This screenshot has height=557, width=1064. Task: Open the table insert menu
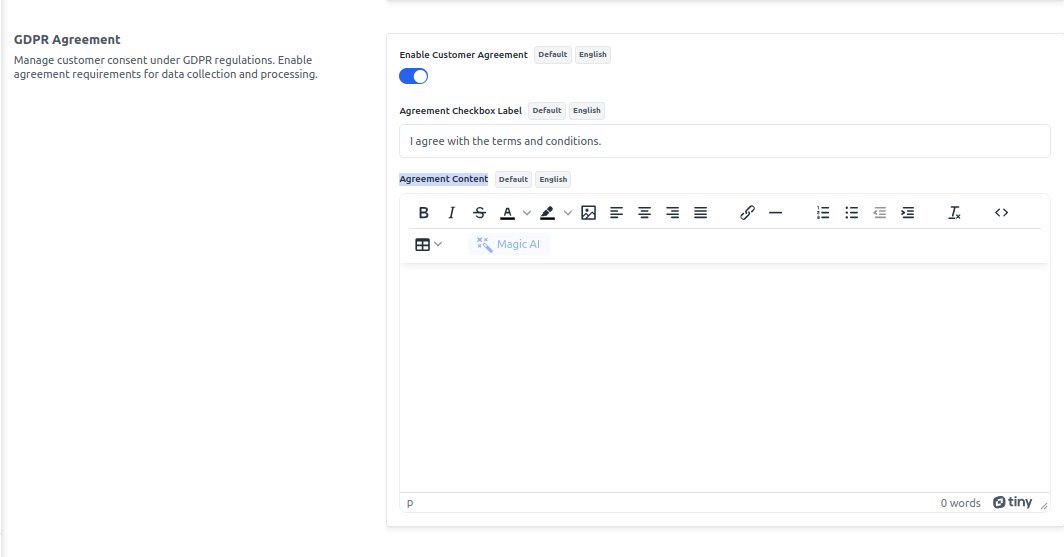click(428, 244)
